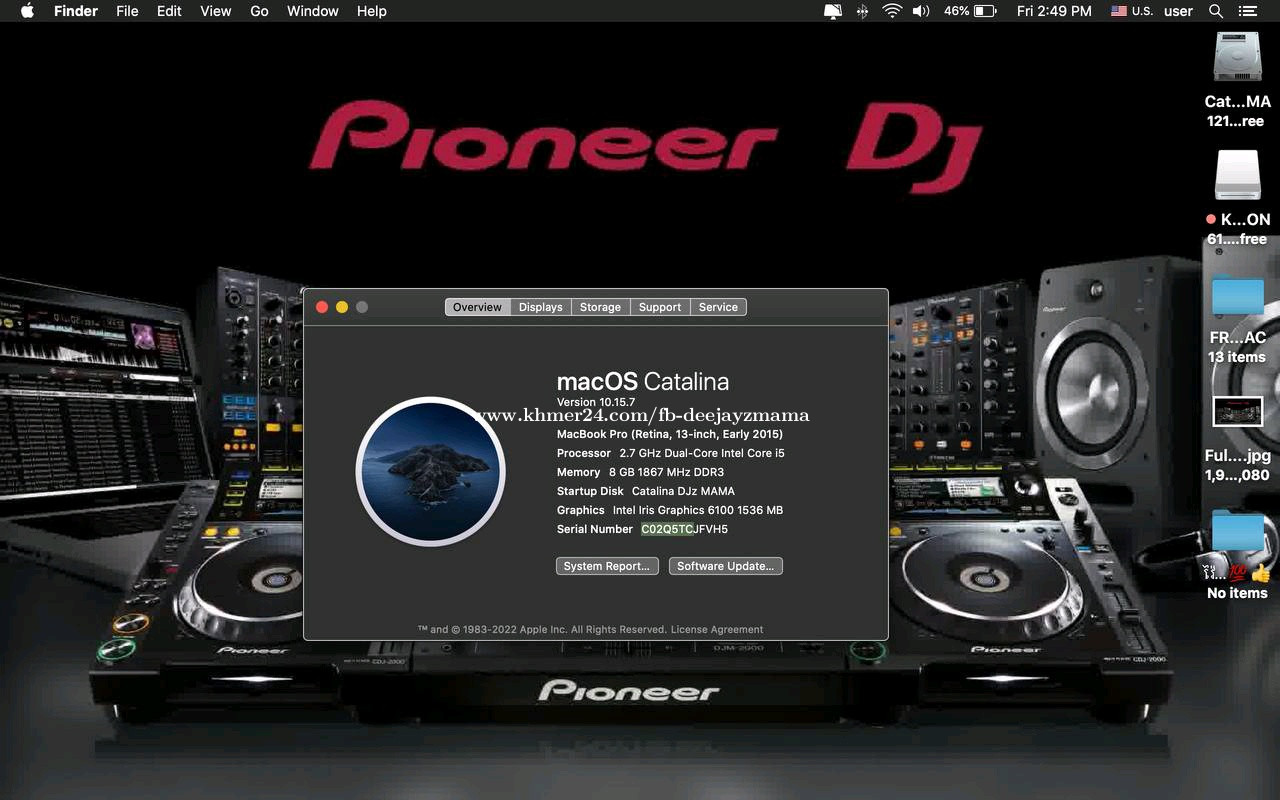Select the Cat...MA hard disk icon
1280x800 pixels.
[x=1238, y=57]
